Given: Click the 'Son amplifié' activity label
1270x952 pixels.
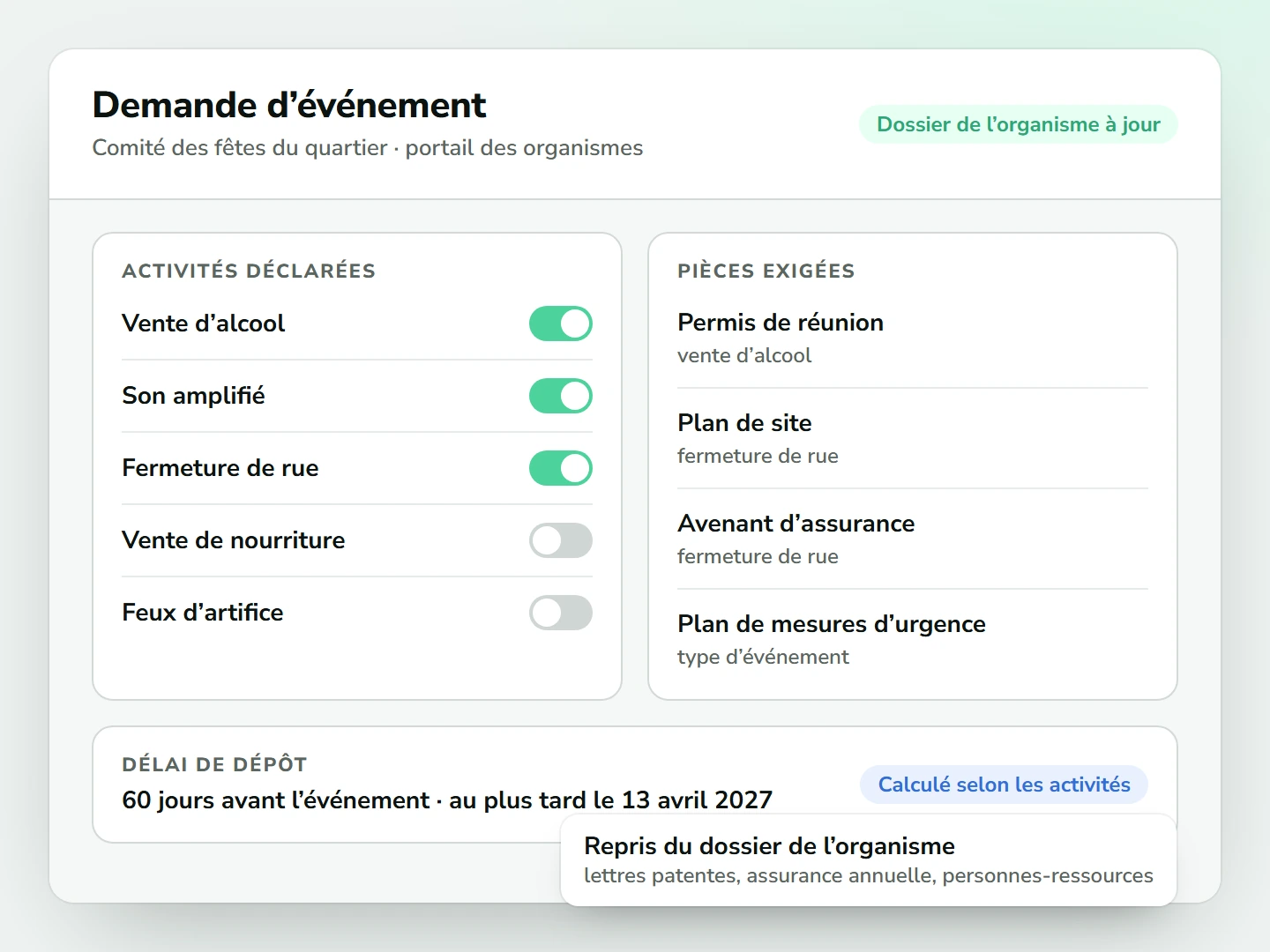Looking at the screenshot, I should point(194,396).
